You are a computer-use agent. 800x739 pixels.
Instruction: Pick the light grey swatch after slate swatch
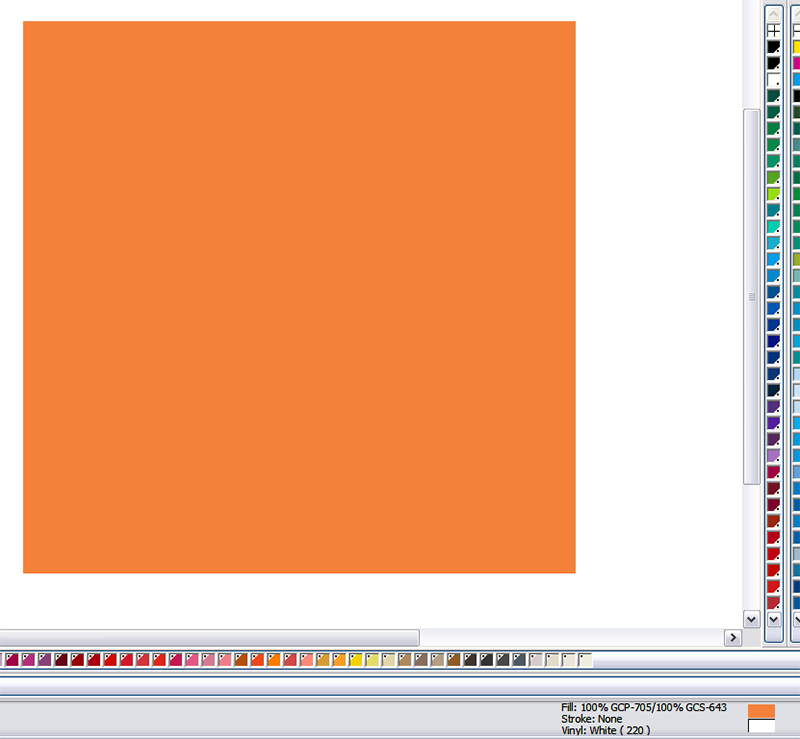pos(535,660)
